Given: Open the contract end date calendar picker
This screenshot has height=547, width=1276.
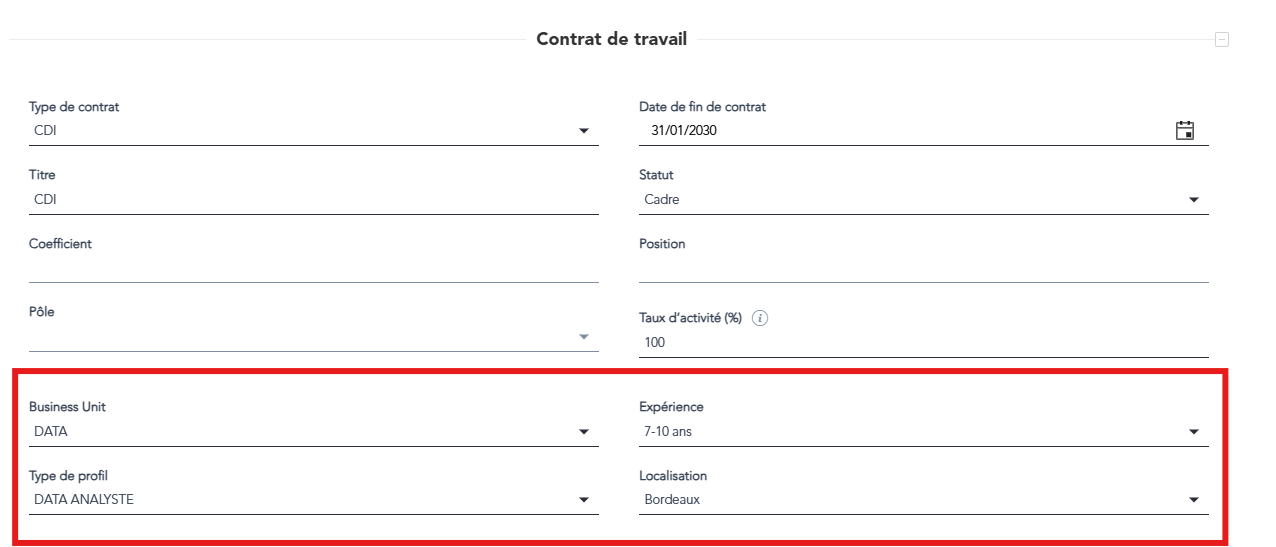Looking at the screenshot, I should [1185, 130].
